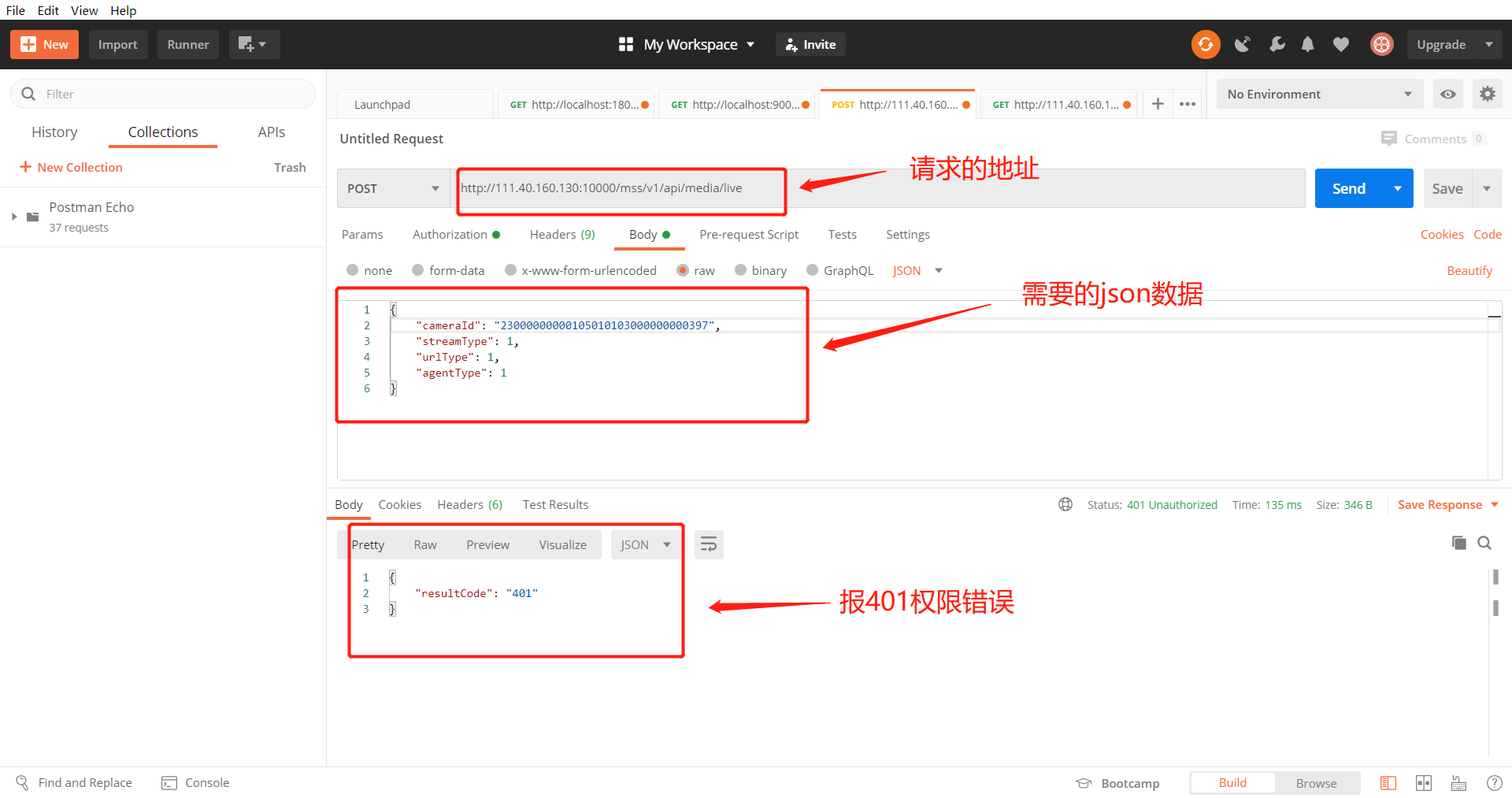
Task: Click the heart icon in header
Action: 1340,45
